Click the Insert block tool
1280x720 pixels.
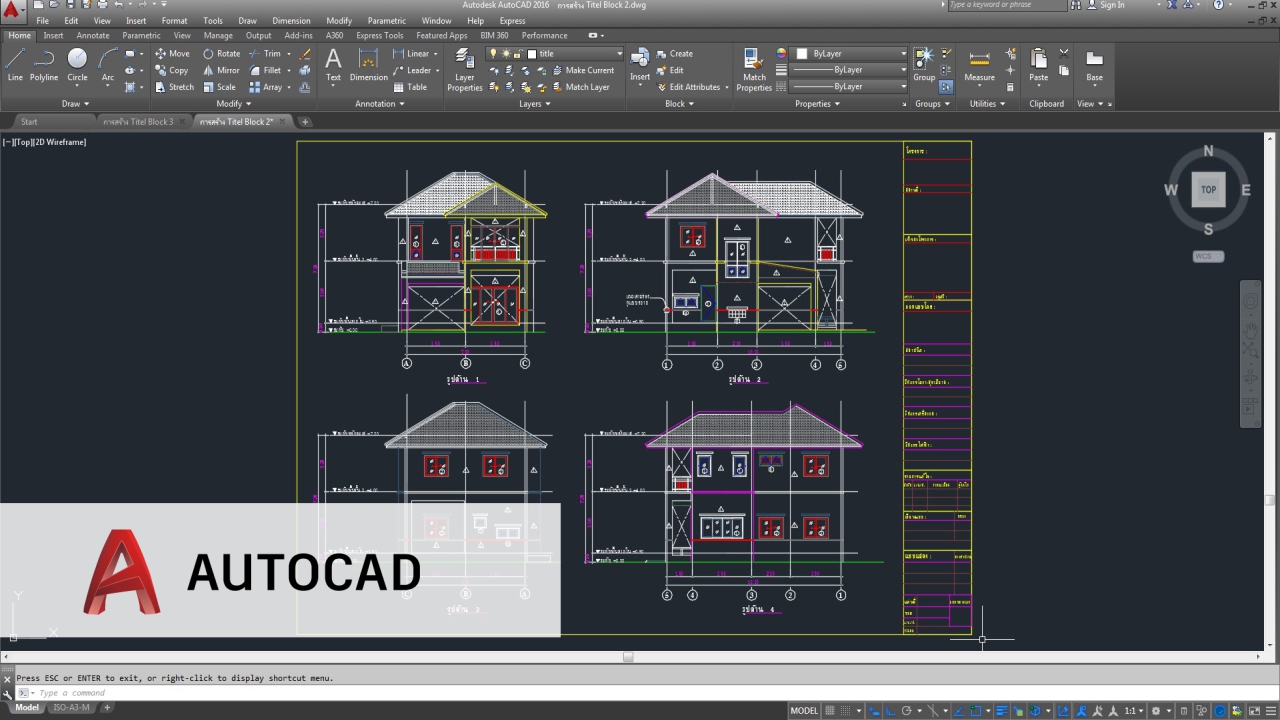coord(640,65)
